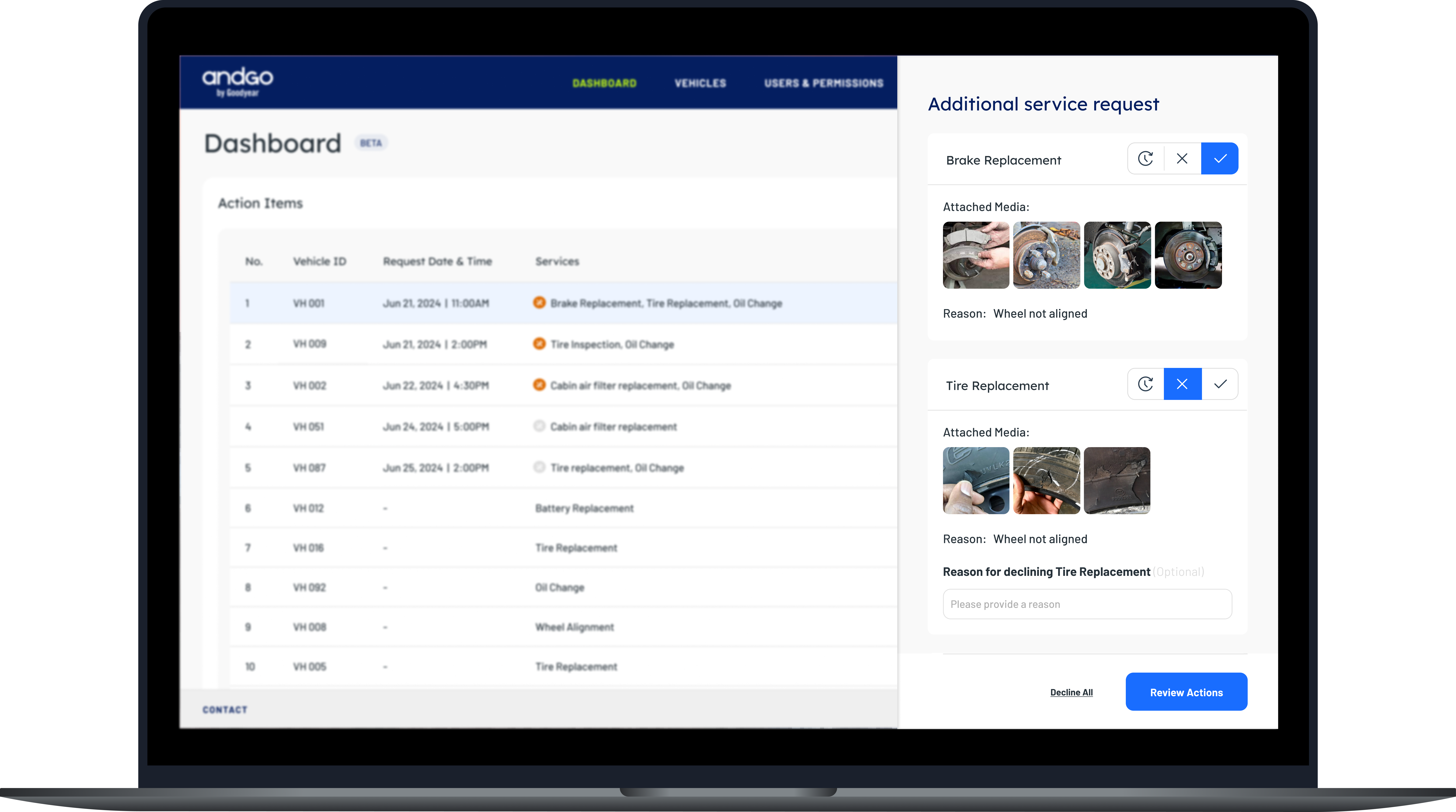Screen dimensions: 1456x812
Task: Open fourth brake disc thumbnail
Action: click(1188, 255)
